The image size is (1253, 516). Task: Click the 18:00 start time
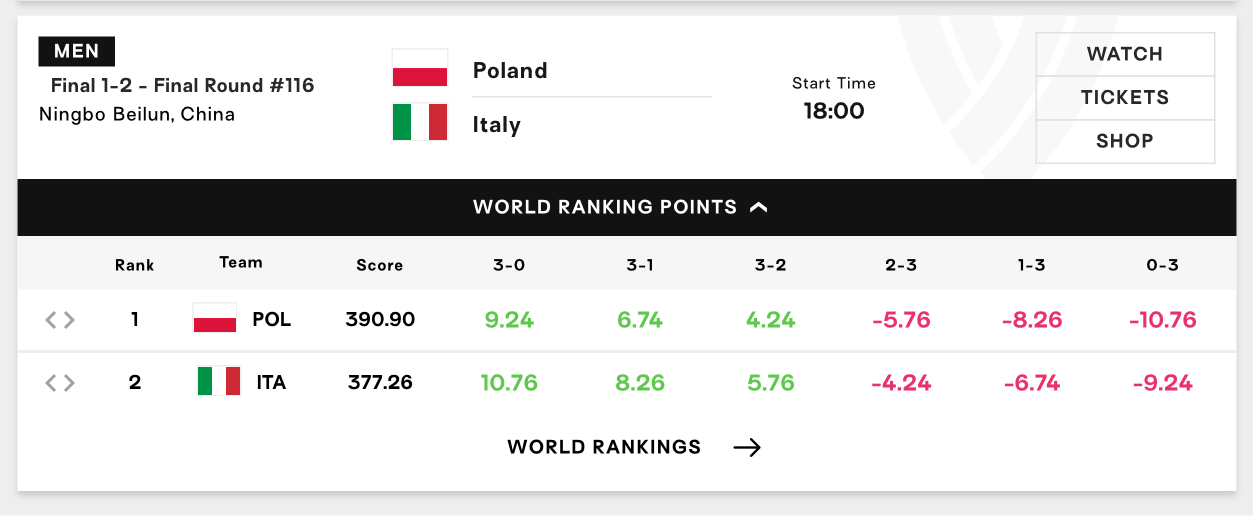coord(834,110)
